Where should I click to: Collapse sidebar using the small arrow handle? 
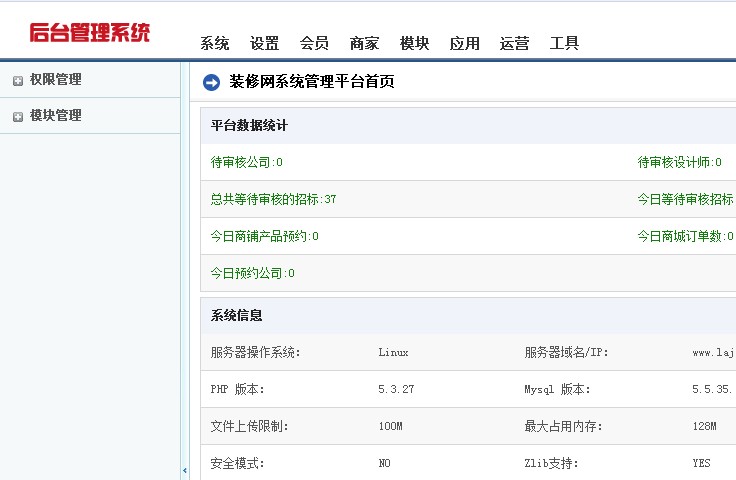[x=184, y=470]
